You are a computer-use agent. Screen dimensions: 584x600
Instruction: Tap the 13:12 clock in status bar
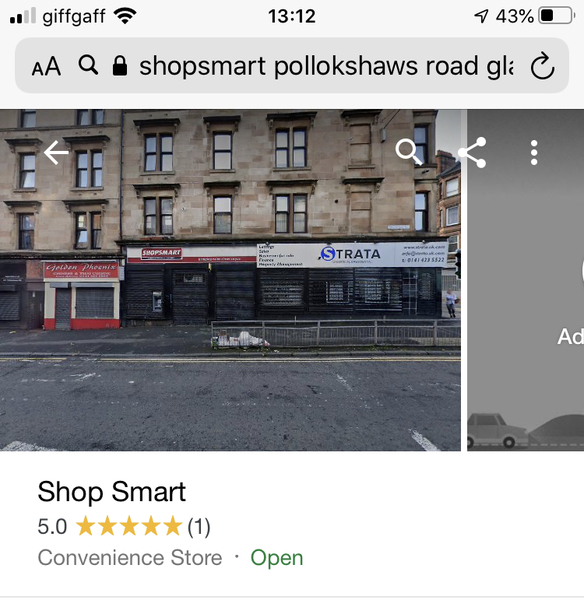point(292,16)
